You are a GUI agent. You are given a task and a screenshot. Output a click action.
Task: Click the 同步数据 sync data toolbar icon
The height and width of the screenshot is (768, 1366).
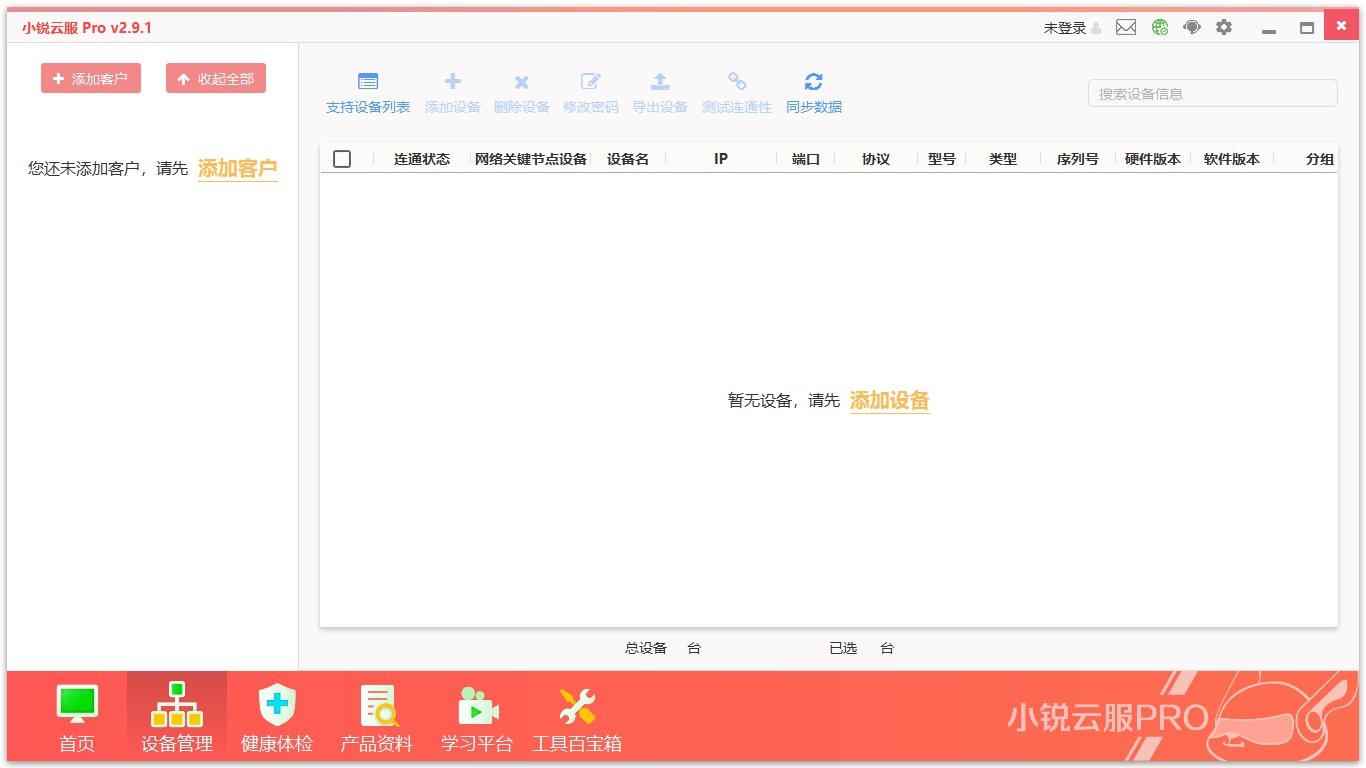[x=813, y=90]
